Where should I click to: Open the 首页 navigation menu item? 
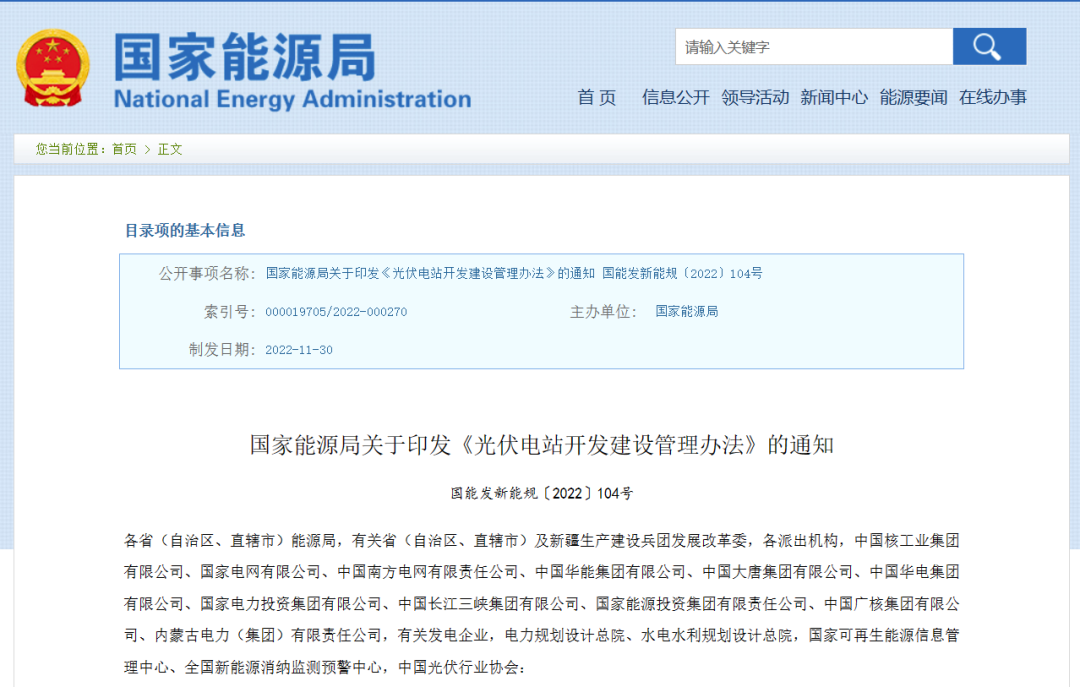pyautogui.click(x=596, y=97)
